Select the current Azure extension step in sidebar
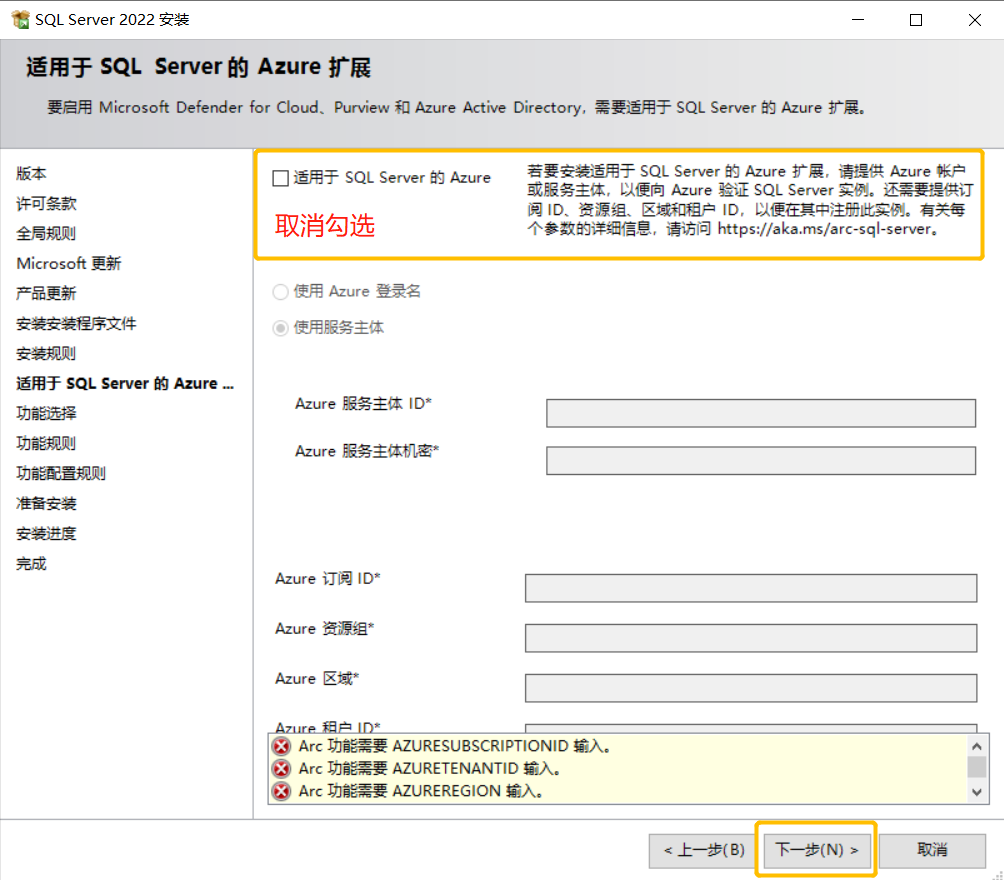The image size is (1004, 880). (x=126, y=384)
